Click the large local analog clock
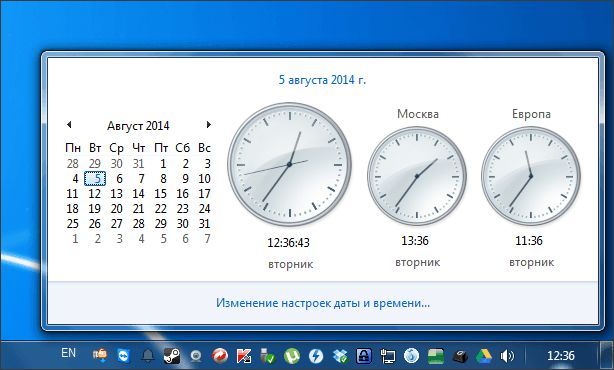 pyautogui.click(x=289, y=164)
